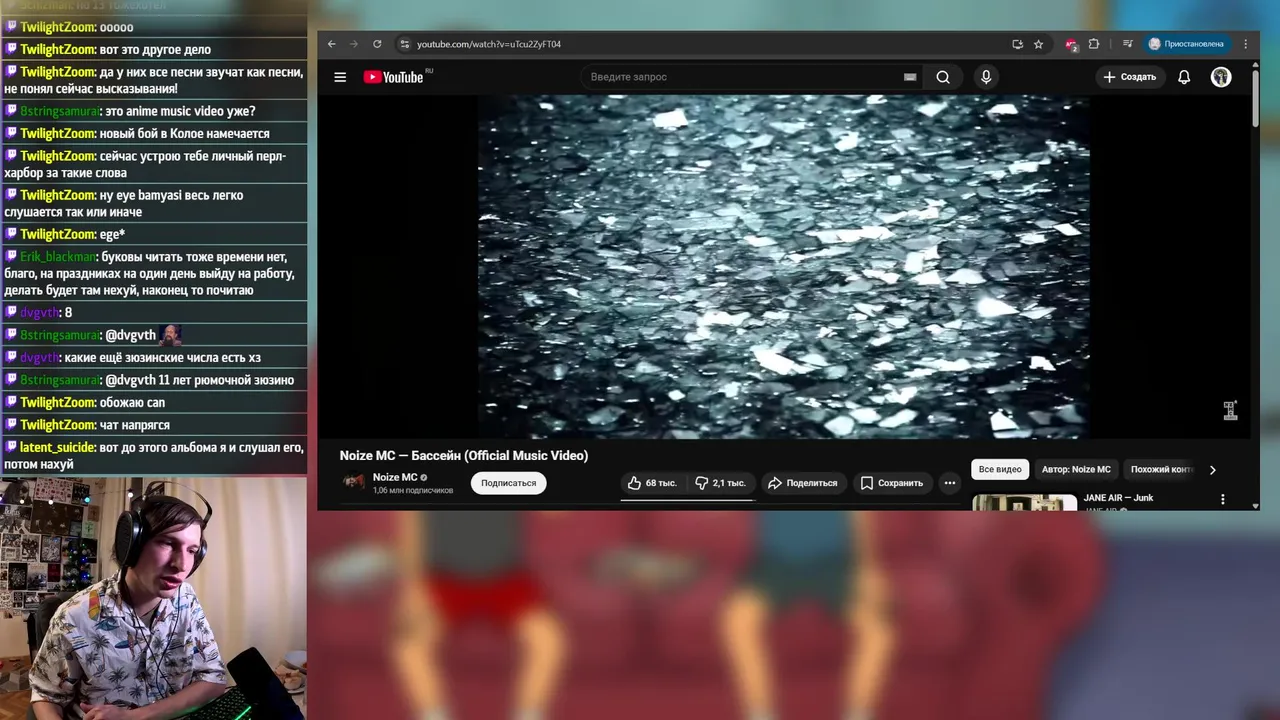1280x720 pixels.
Task: Focus the Введите запрос search field
Action: [x=740, y=77]
